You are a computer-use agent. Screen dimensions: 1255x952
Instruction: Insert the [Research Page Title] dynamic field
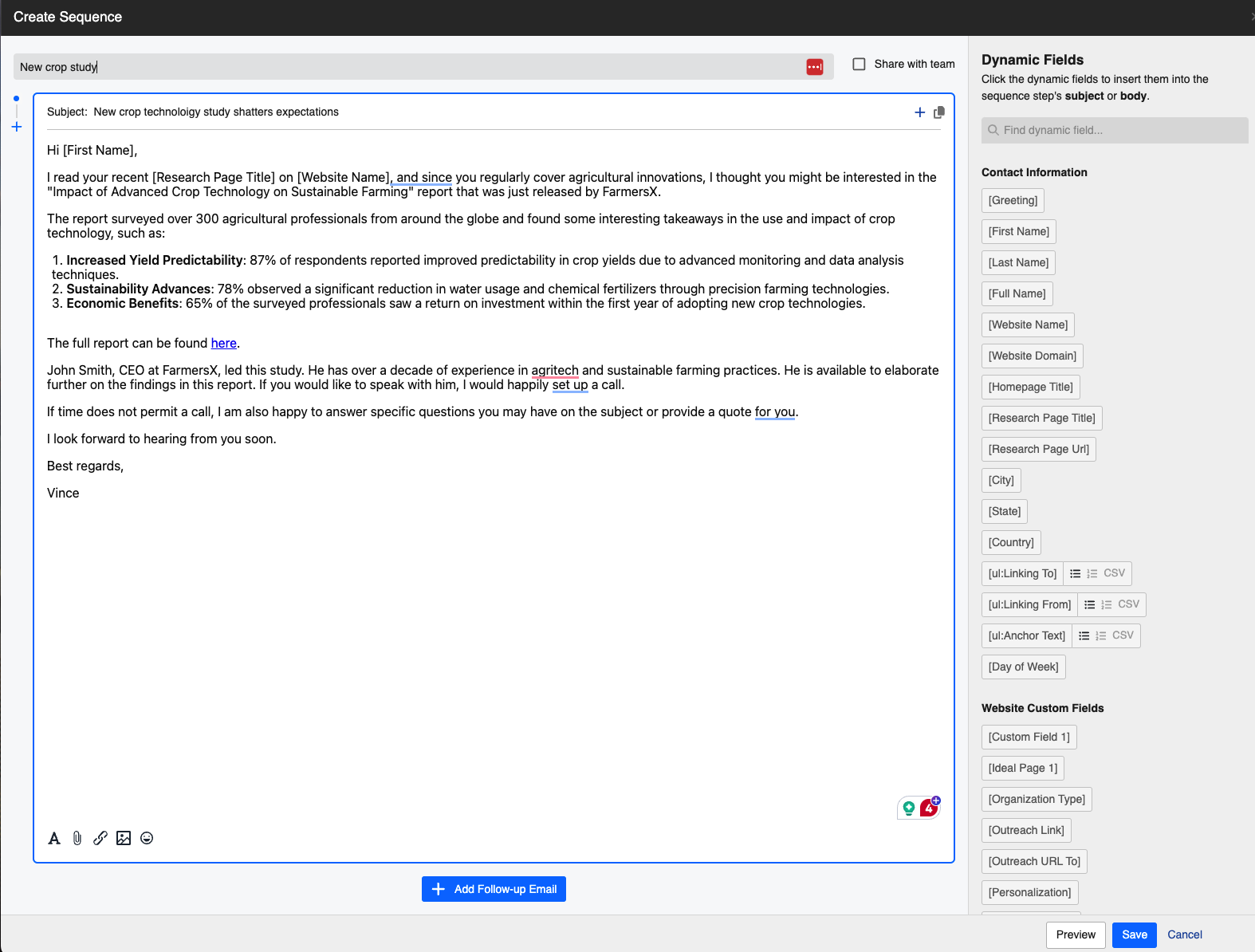pos(1041,418)
